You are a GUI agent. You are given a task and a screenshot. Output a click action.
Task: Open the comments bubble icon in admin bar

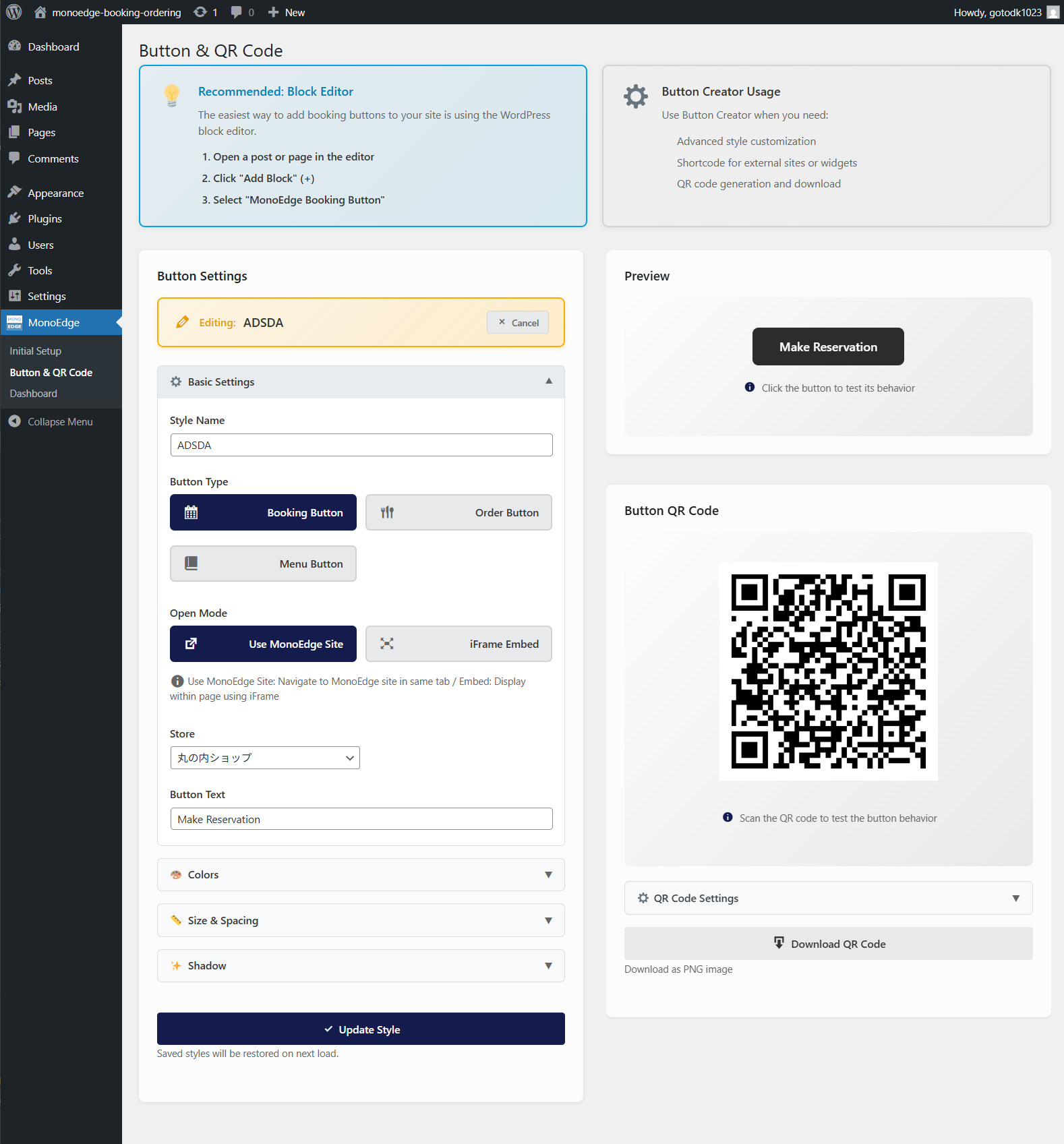236,12
